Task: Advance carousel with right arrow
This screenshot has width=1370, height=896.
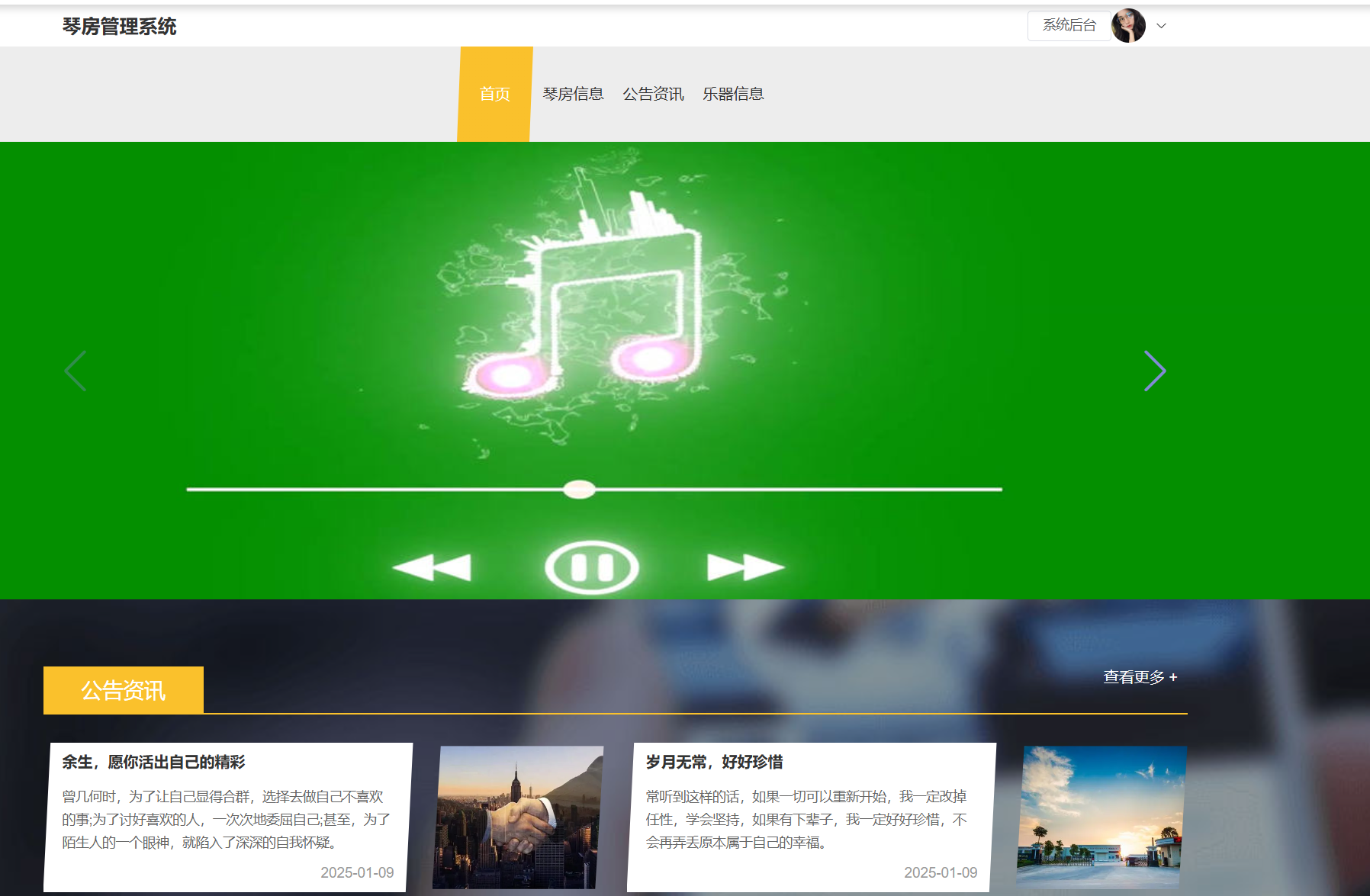Action: click(x=1154, y=371)
